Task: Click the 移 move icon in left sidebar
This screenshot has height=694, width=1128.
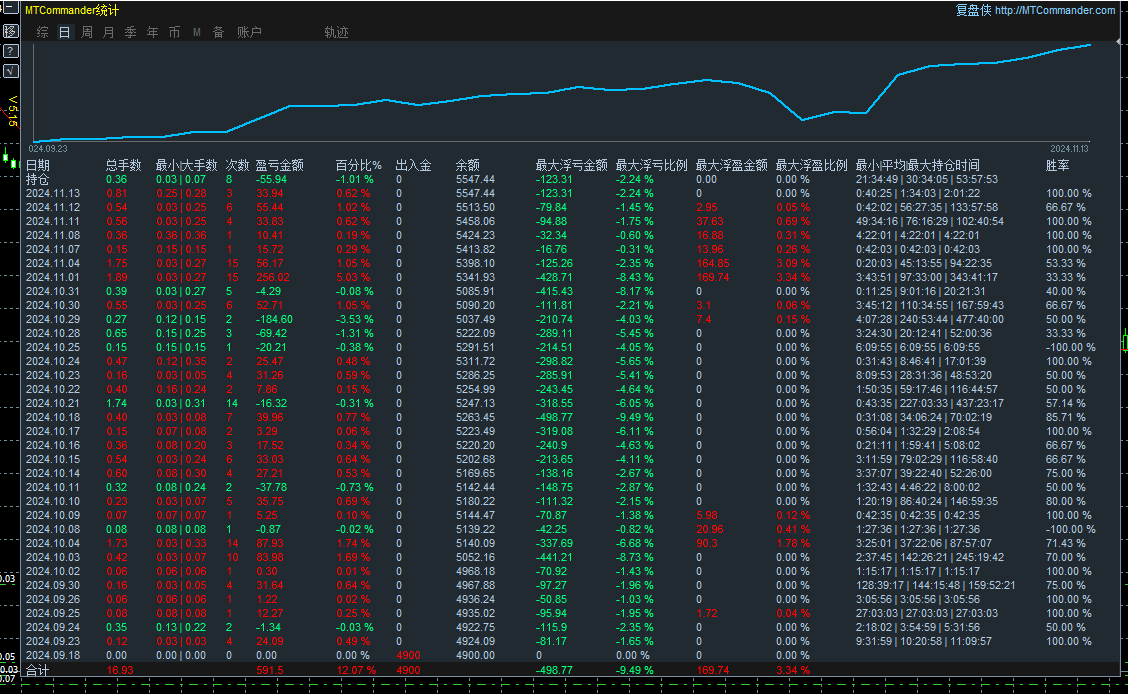Action: (x=11, y=31)
